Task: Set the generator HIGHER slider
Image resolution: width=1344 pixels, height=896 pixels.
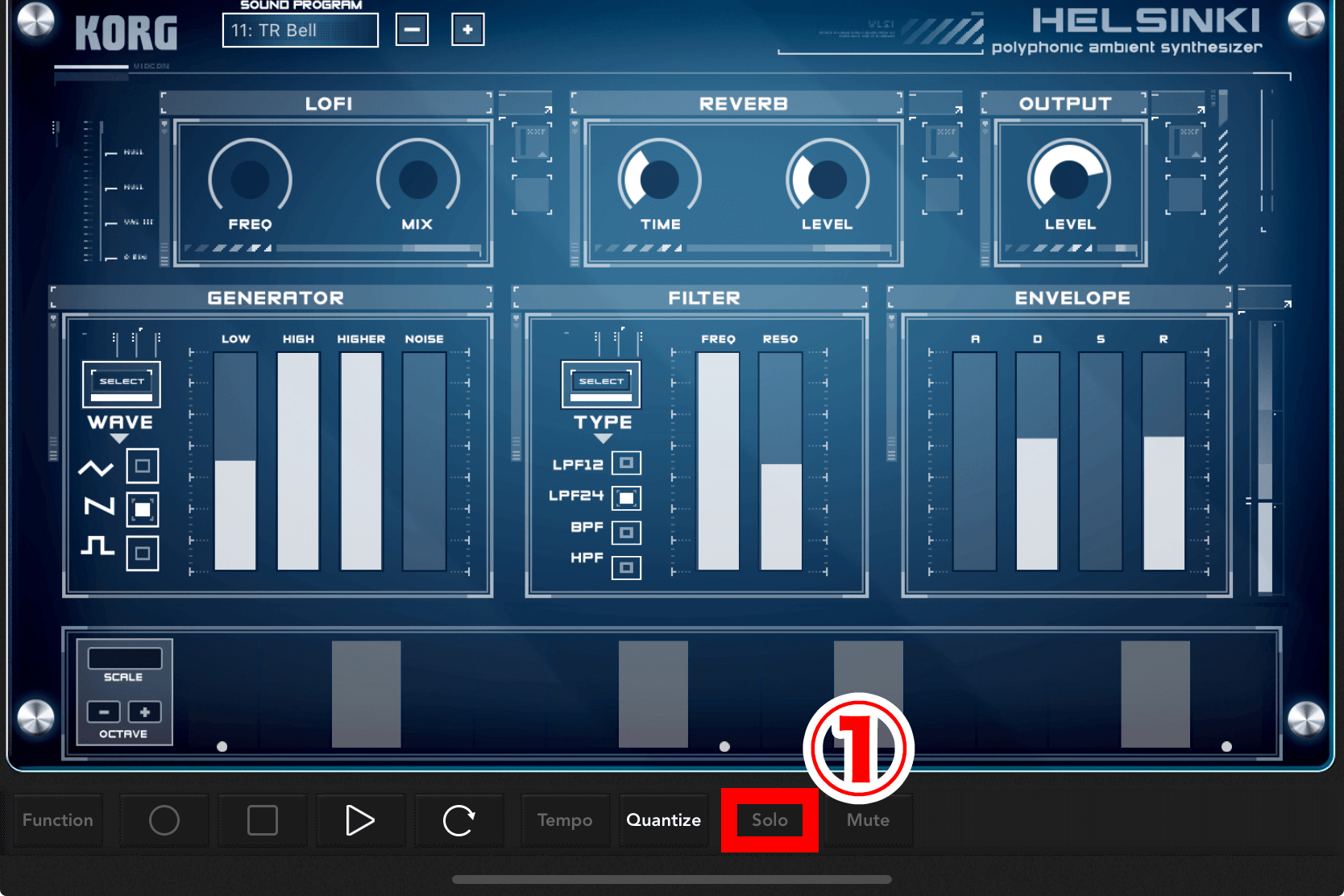Action: point(361,462)
